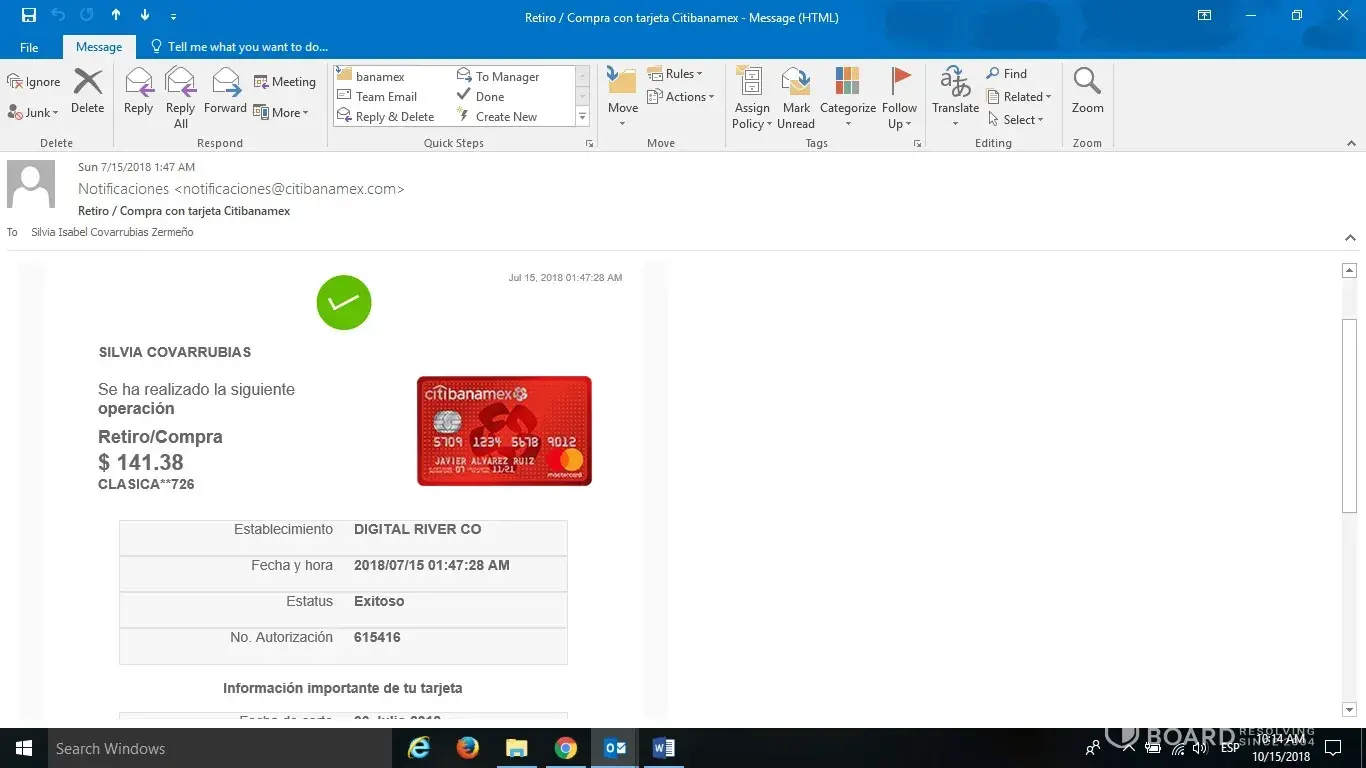
Task: Open File Explorer from the taskbar
Action: [516, 748]
